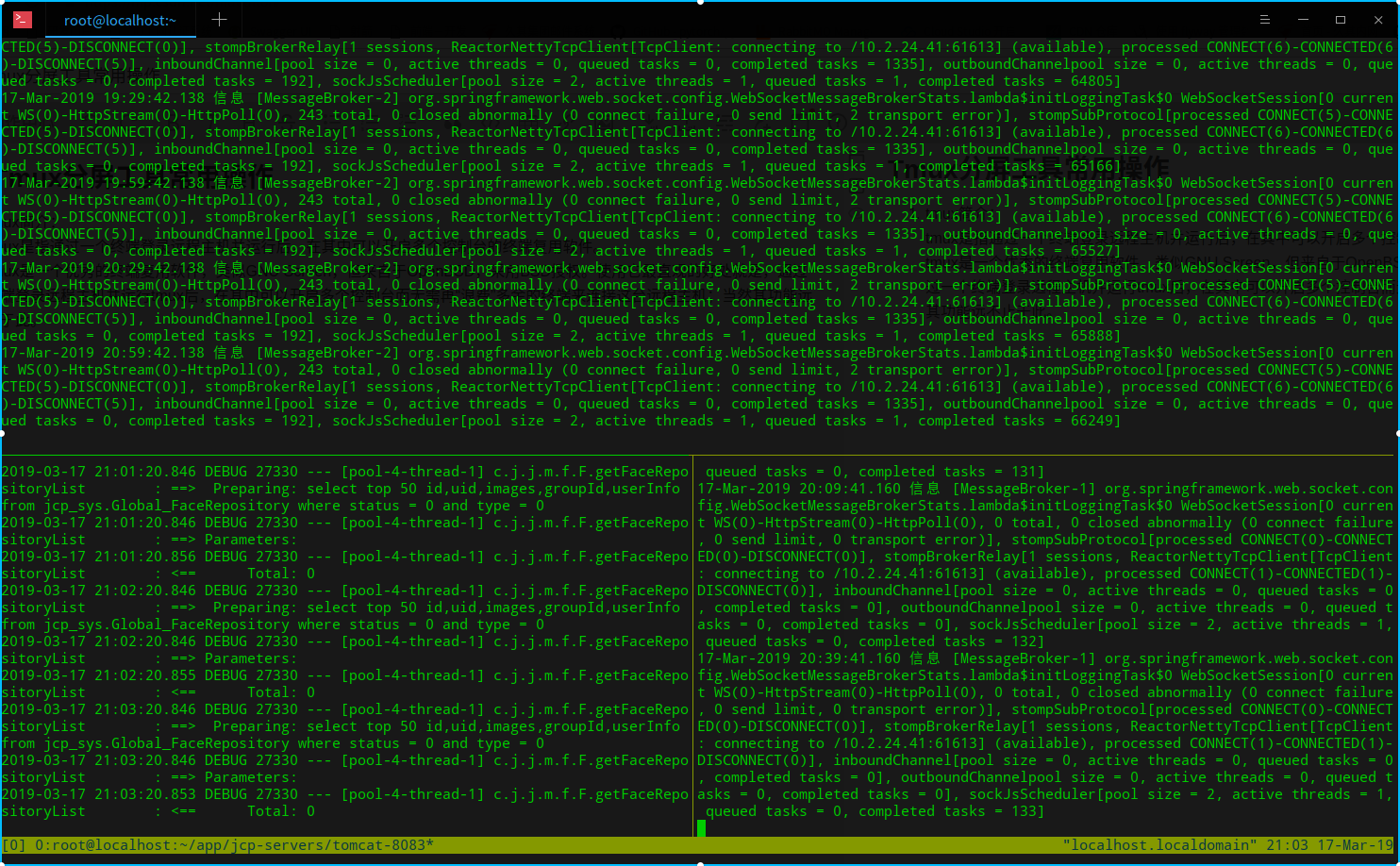Close the terminal window
This screenshot has height=866, width=1400.
pyautogui.click(x=1378, y=19)
